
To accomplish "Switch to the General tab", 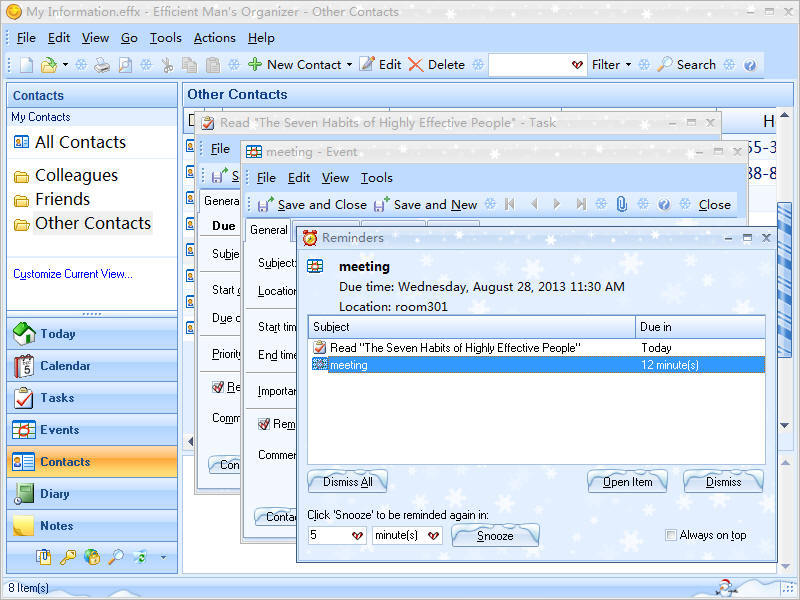I will pyautogui.click(x=268, y=230).
